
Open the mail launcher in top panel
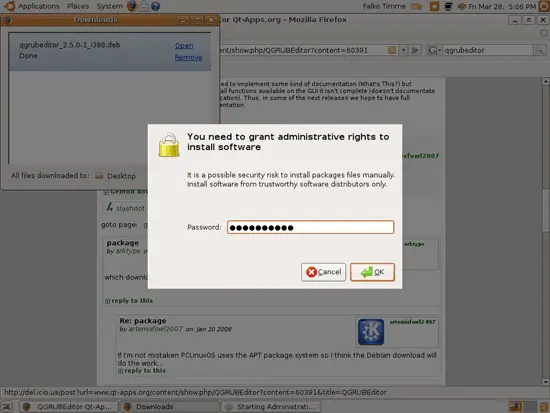pyautogui.click(x=143, y=6)
